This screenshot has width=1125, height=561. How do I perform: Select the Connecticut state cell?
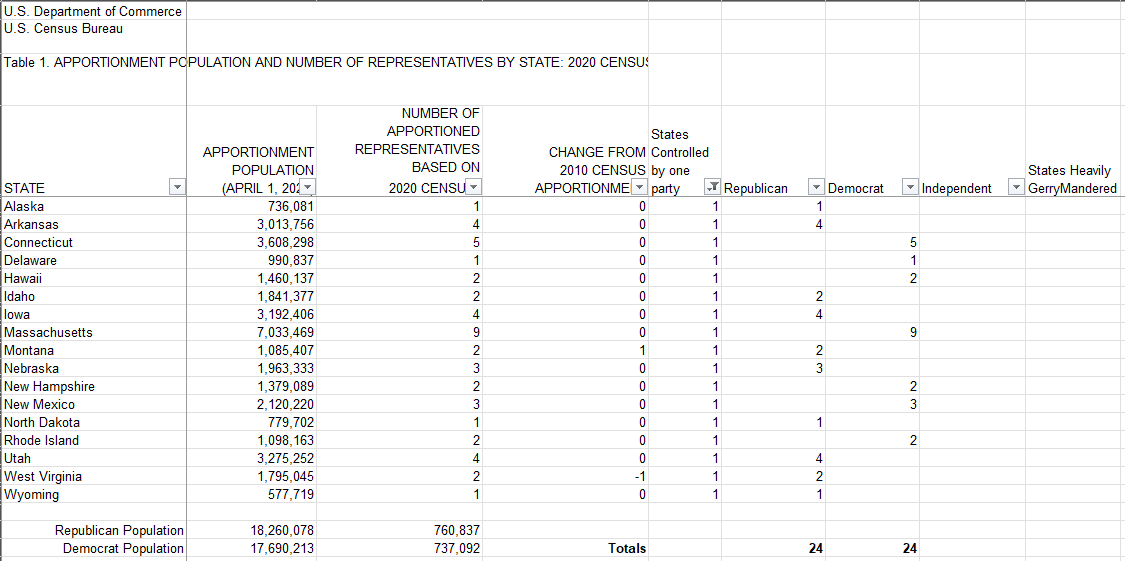pyautogui.click(x=94, y=242)
